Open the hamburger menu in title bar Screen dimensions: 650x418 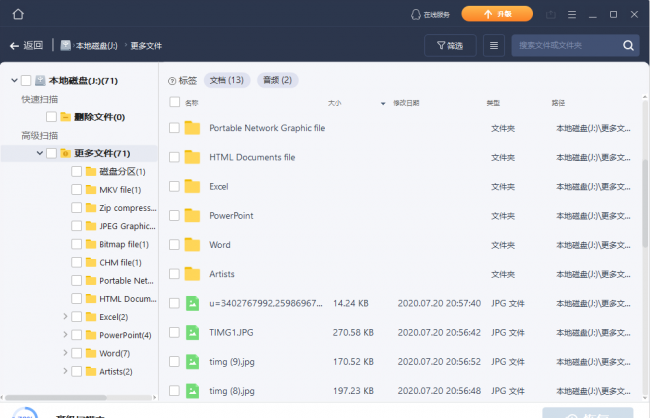[572, 15]
